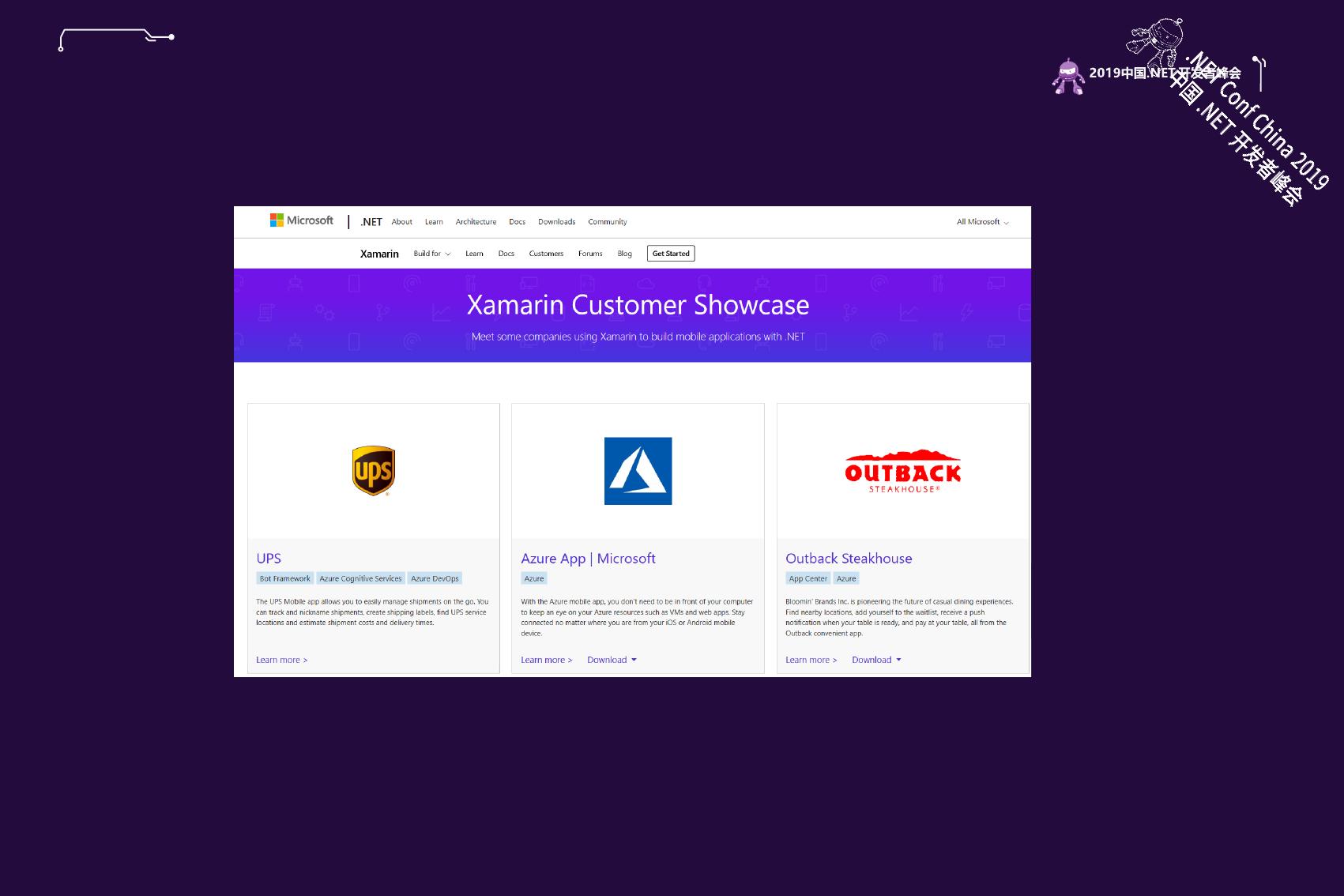Open the Community menu item
Image resolution: width=1344 pixels, height=896 pixels.
pyautogui.click(x=608, y=222)
